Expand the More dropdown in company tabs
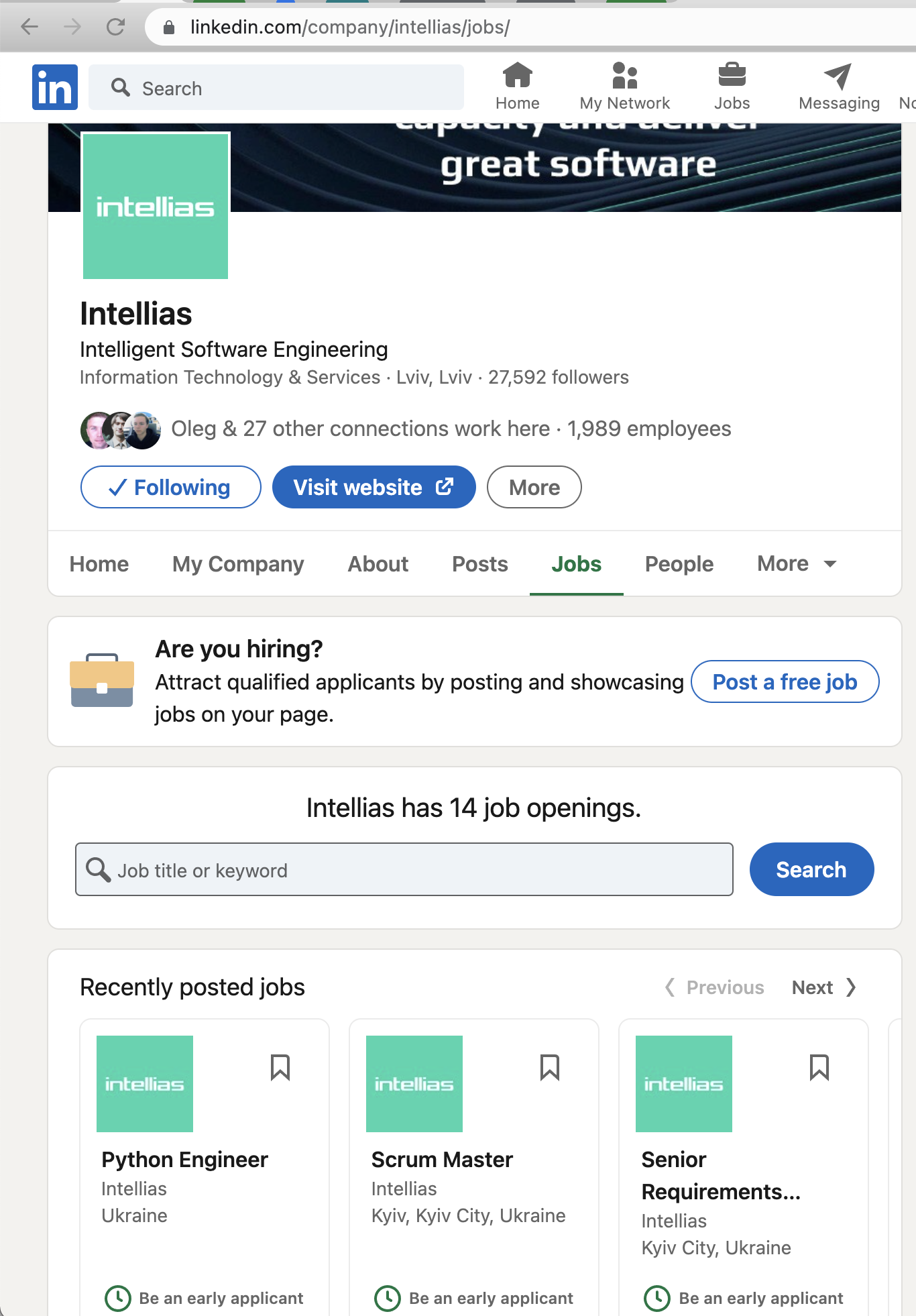 click(x=797, y=563)
